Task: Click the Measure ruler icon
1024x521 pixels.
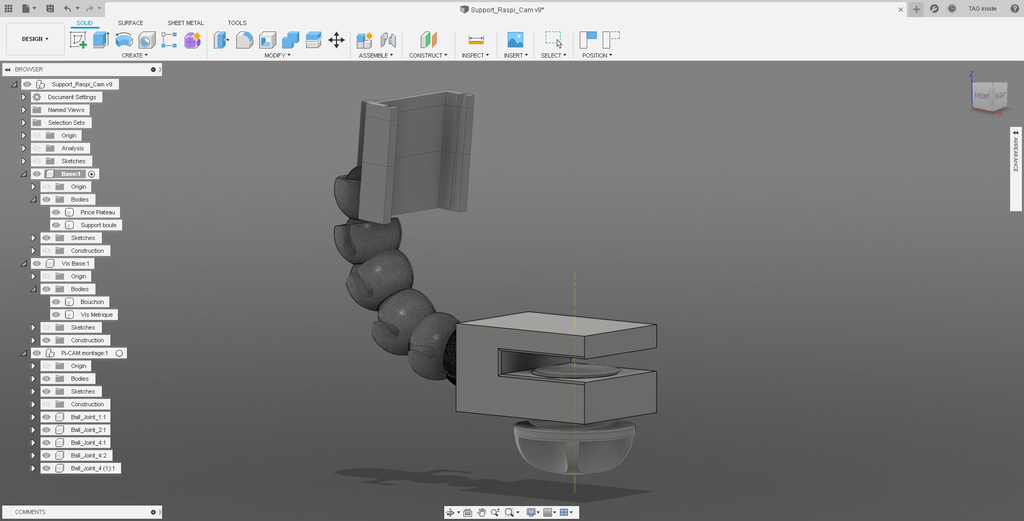Action: tap(476, 40)
